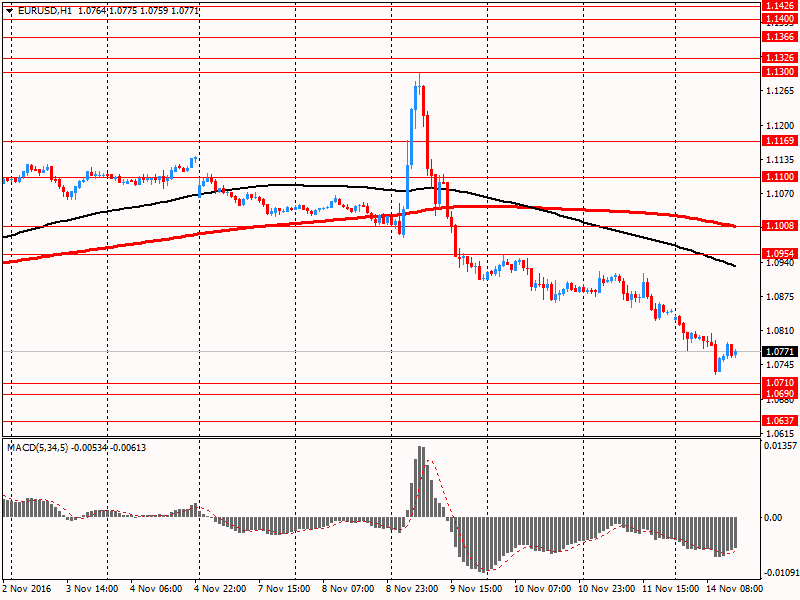Select the 1.0745 price scale value
Viewport: 800px width, 600px height.
click(780, 364)
